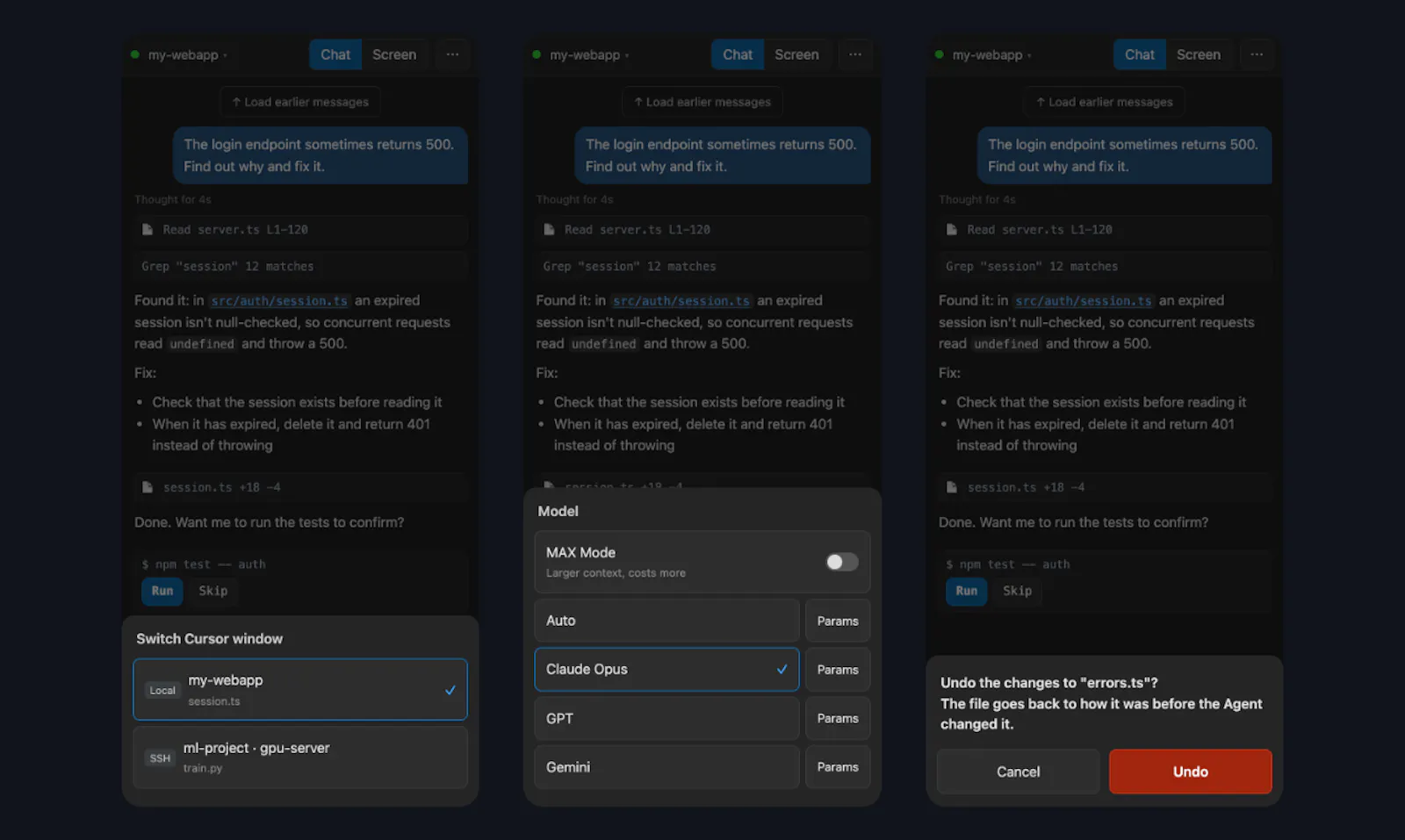Select Chat tab in middle panel

(x=738, y=54)
